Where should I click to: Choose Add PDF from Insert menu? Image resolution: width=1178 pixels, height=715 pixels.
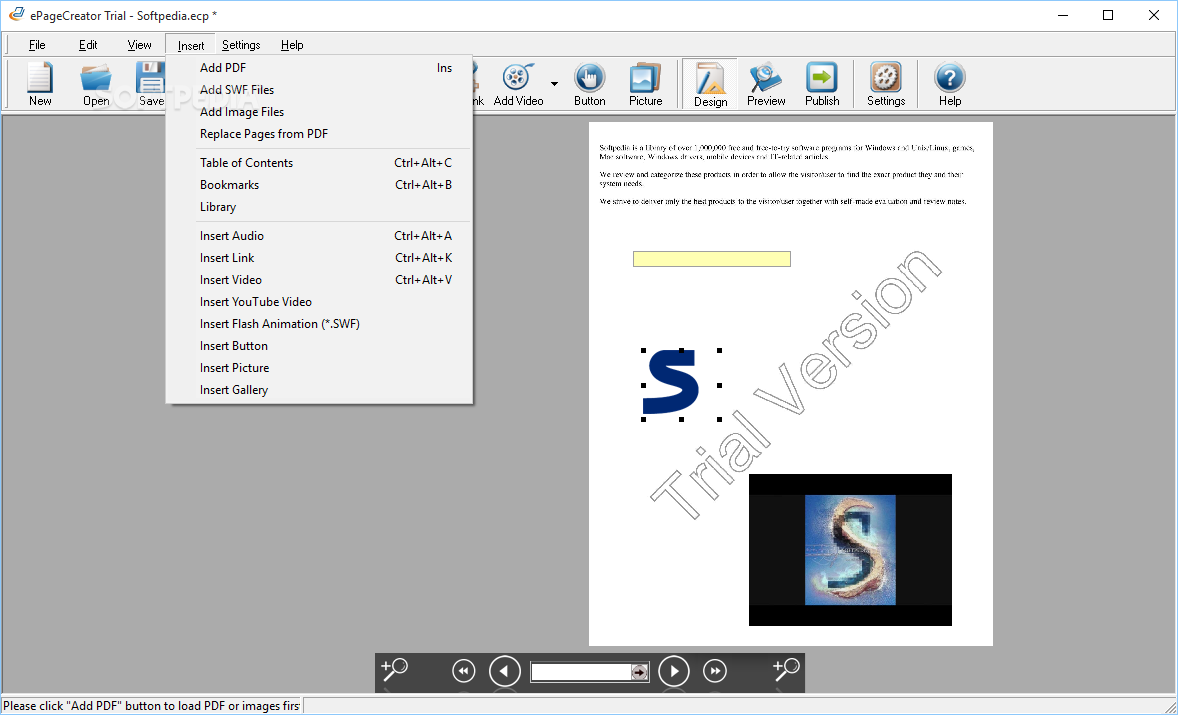point(319,68)
